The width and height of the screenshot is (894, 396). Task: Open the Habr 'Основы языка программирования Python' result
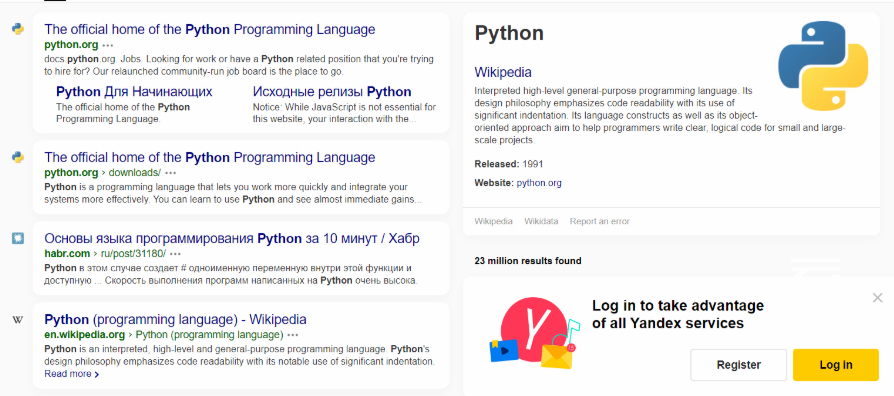click(232, 239)
